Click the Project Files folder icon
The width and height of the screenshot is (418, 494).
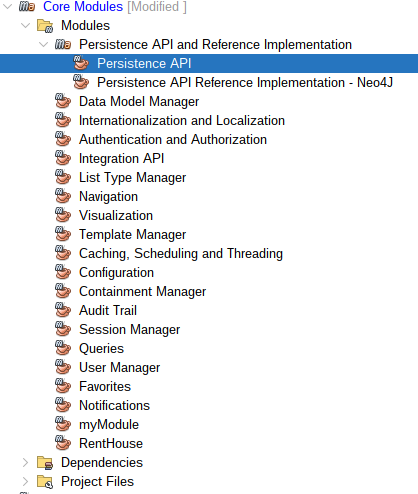point(45,482)
